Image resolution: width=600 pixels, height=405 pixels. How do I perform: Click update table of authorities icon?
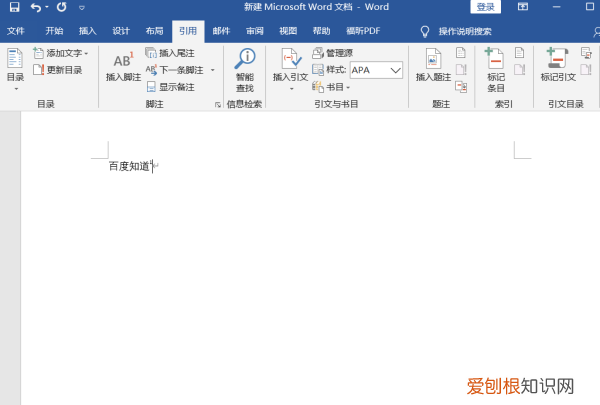pos(586,70)
